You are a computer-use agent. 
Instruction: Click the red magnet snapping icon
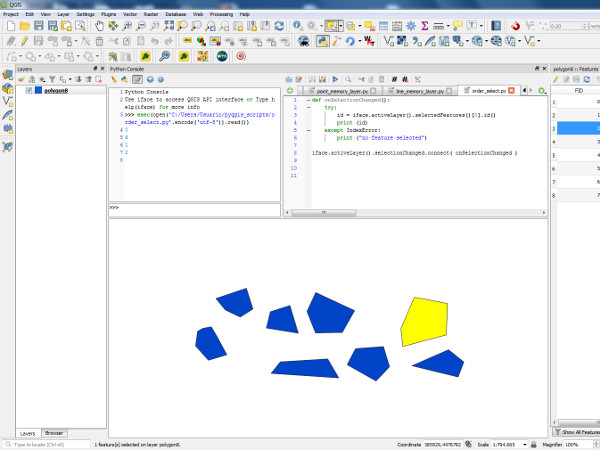point(515,26)
